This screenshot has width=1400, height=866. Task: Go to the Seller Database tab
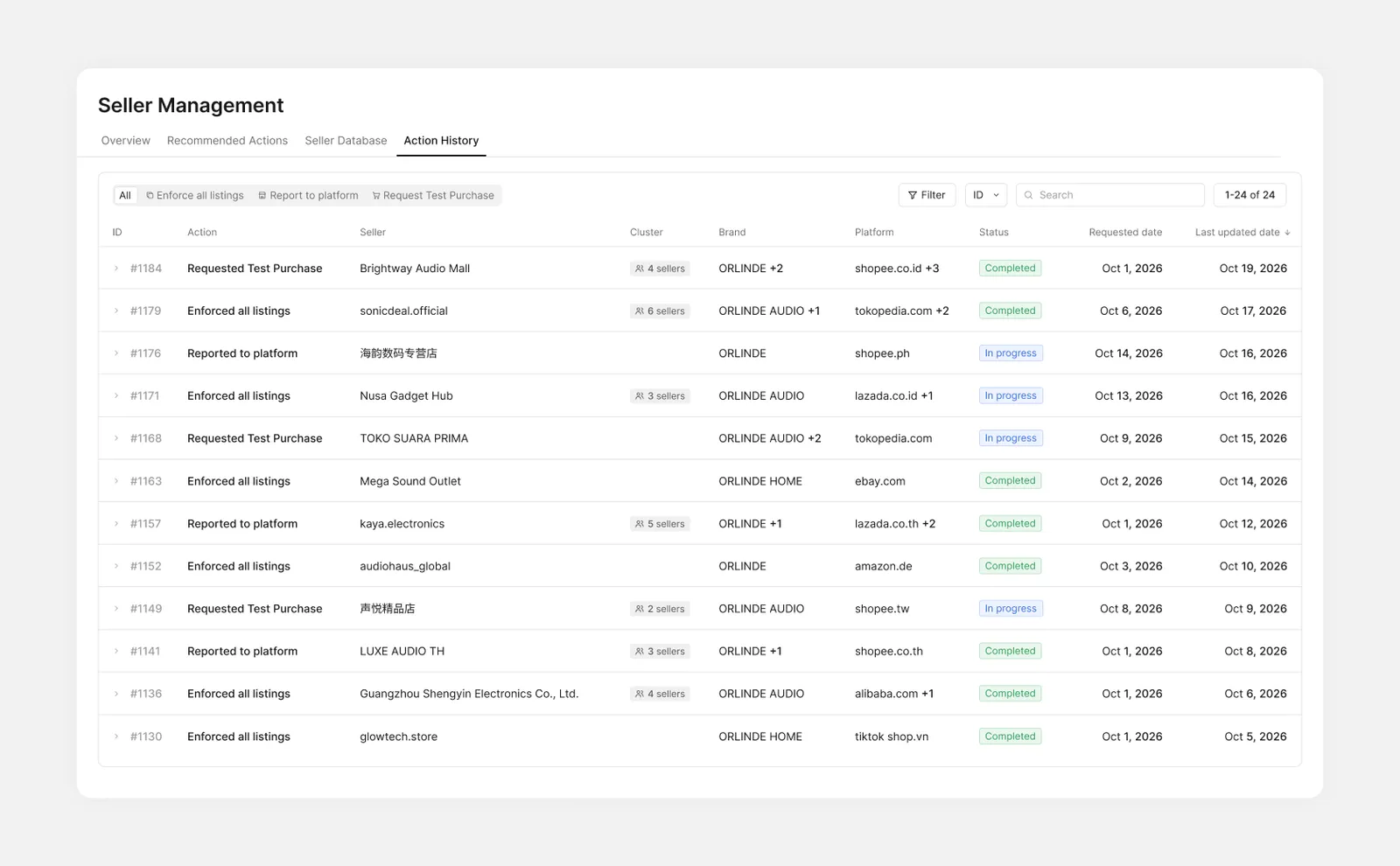(346, 141)
